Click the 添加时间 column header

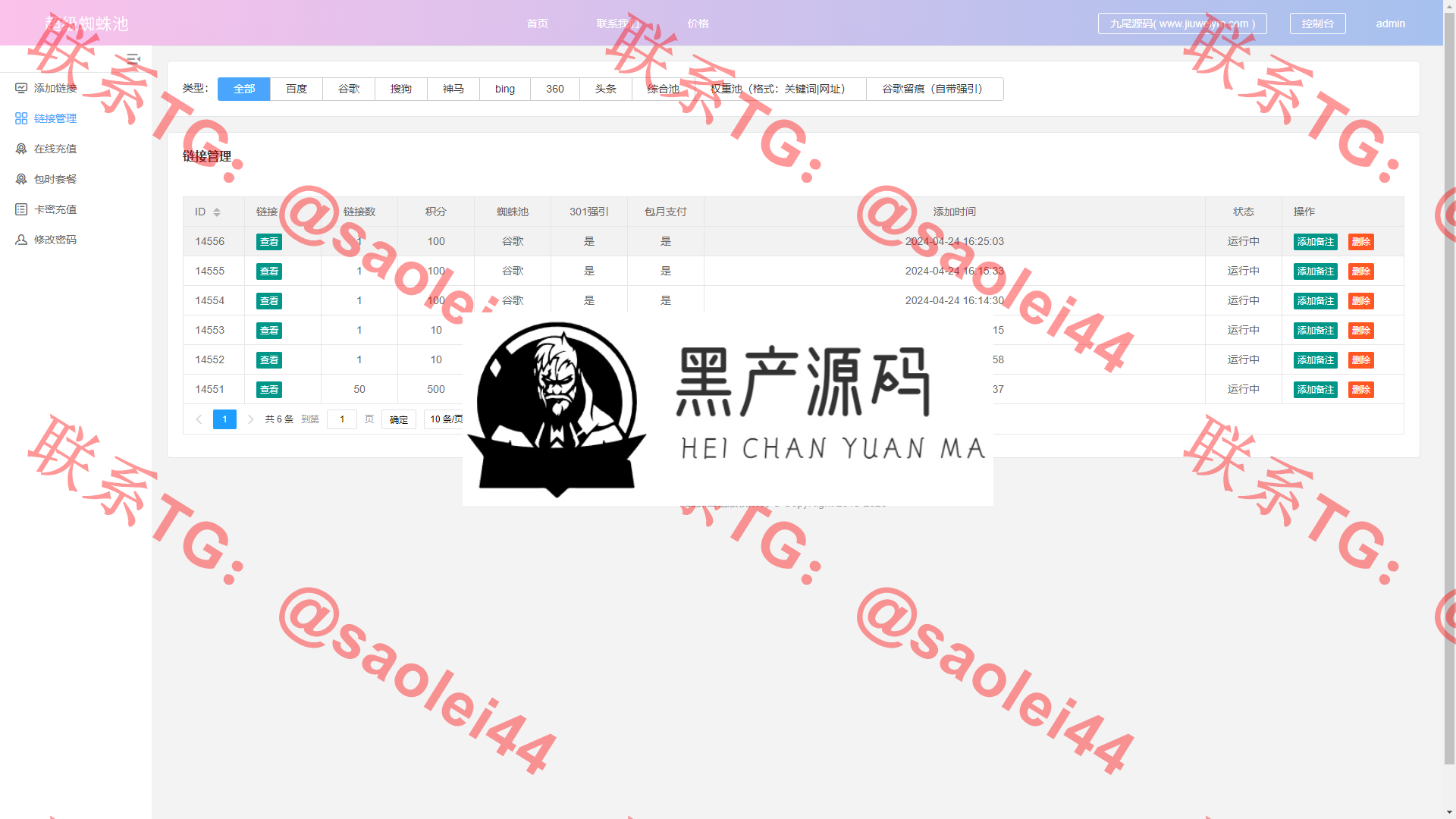point(955,212)
